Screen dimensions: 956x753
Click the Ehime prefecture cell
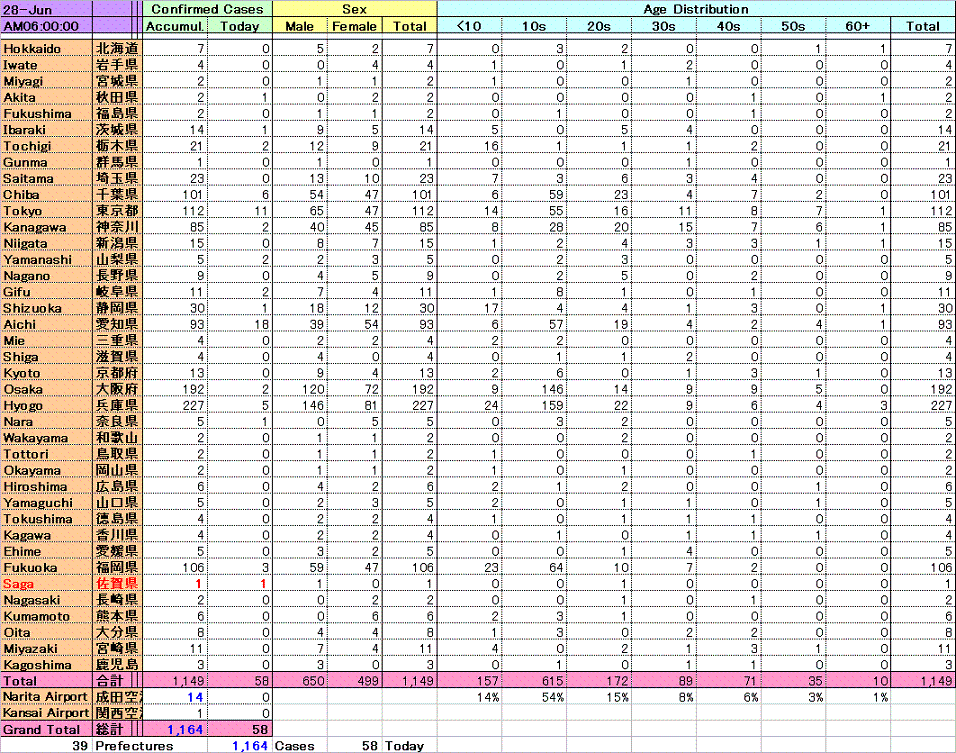(x=46, y=552)
